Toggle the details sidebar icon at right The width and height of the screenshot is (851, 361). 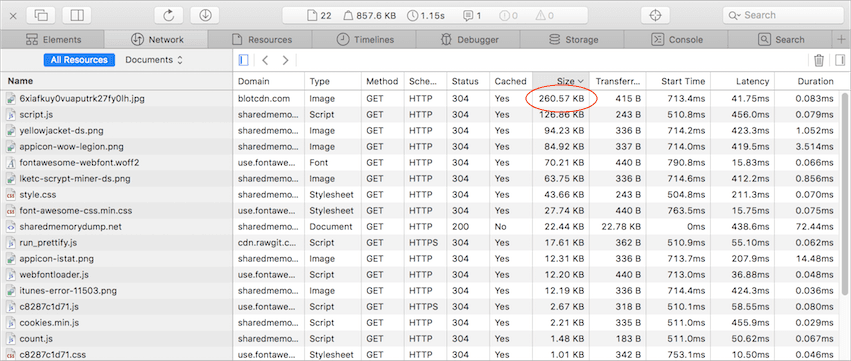point(840,60)
